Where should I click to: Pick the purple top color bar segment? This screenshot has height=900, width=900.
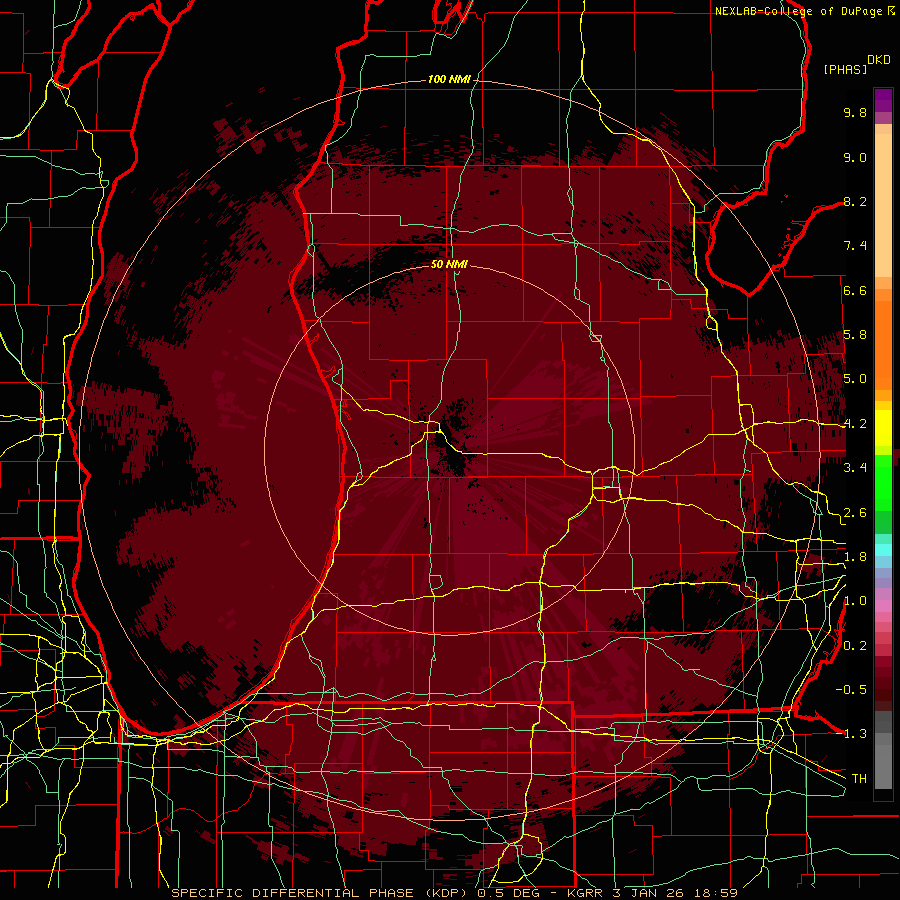click(x=883, y=100)
